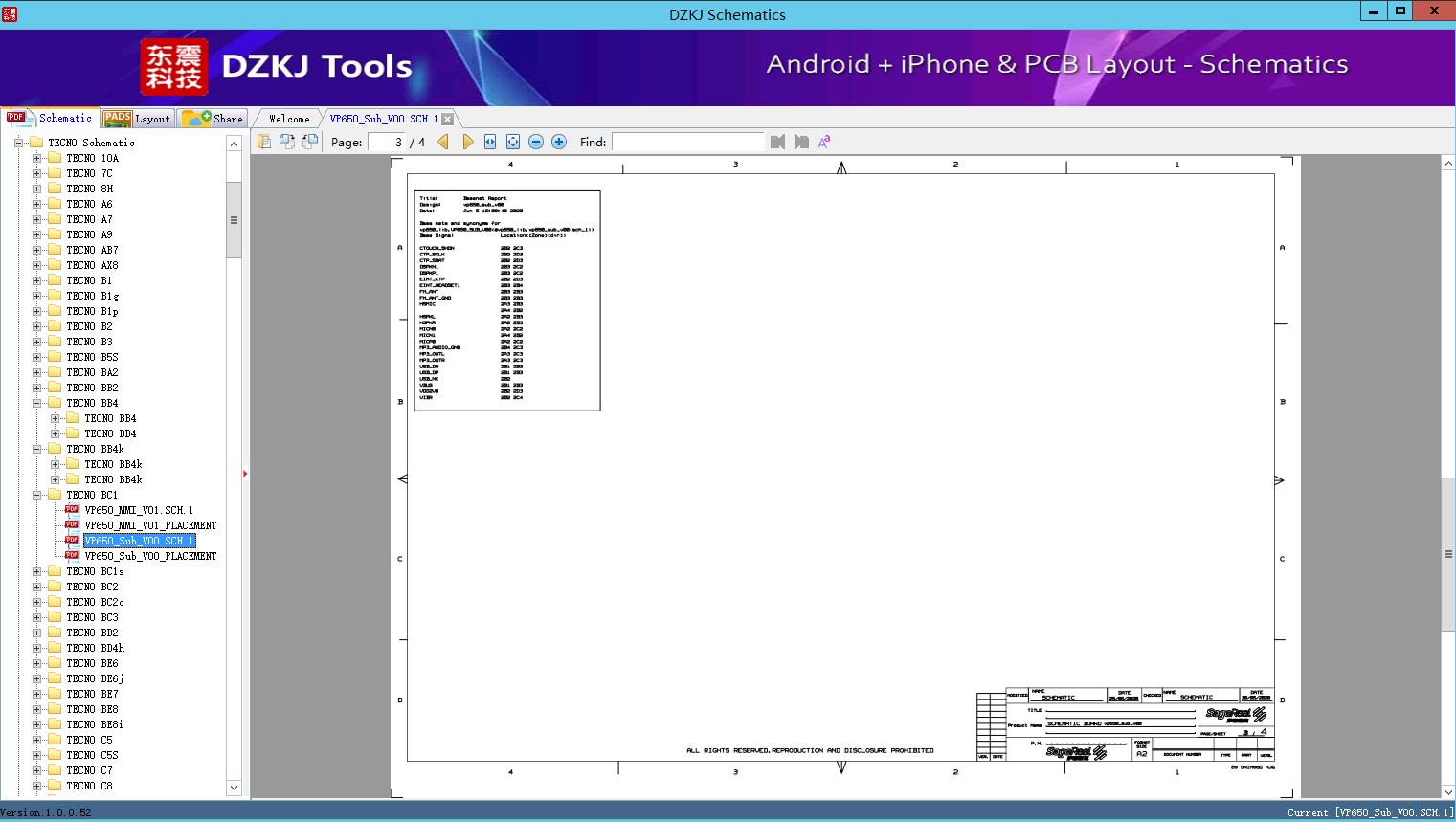Select the TECNO AX8 folder label

click(x=92, y=265)
